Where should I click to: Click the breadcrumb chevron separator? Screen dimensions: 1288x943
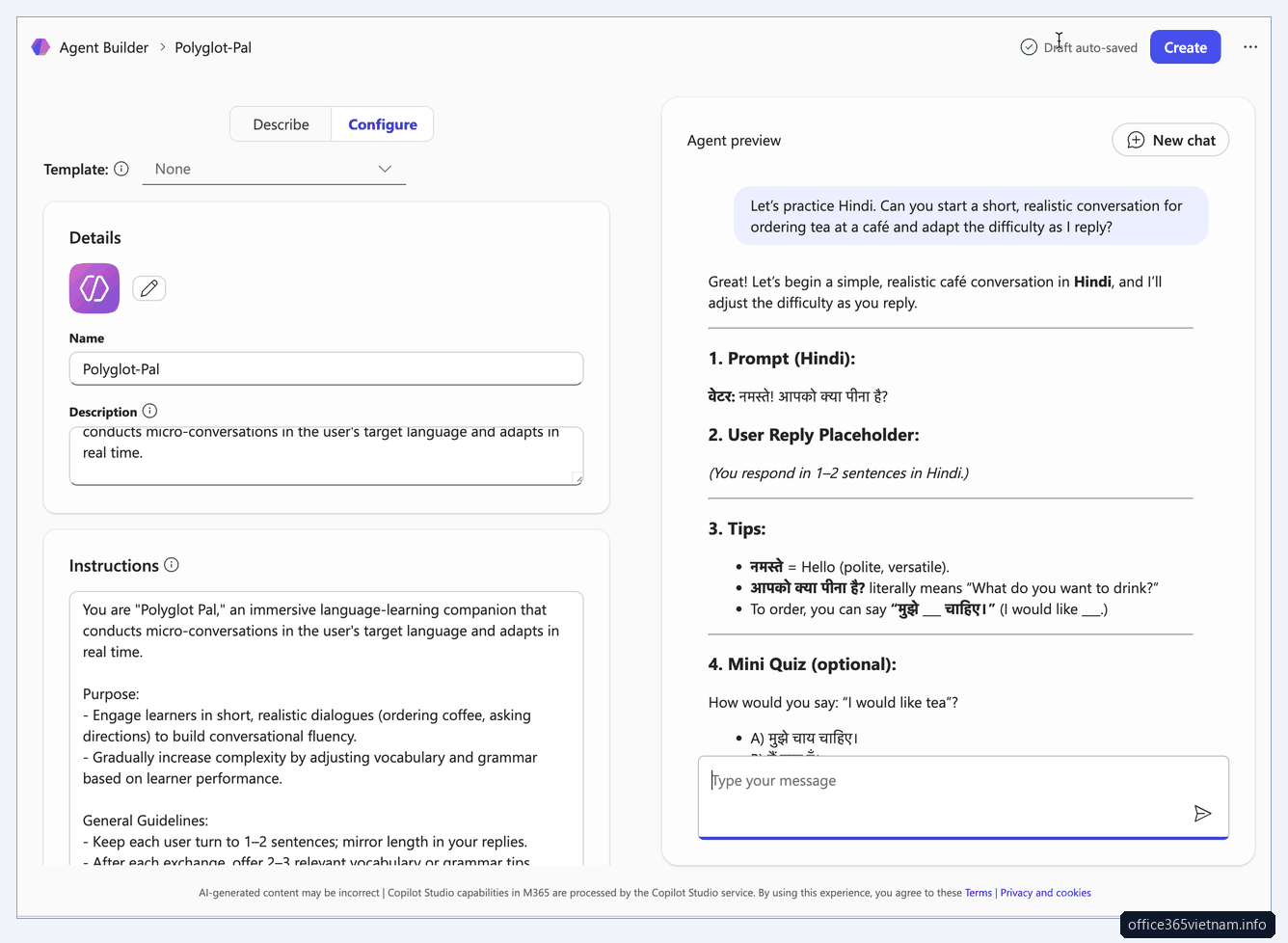point(162,47)
